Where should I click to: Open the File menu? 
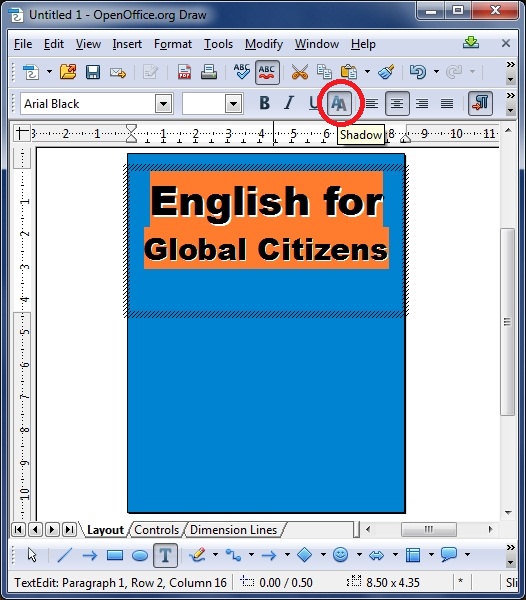[x=23, y=44]
